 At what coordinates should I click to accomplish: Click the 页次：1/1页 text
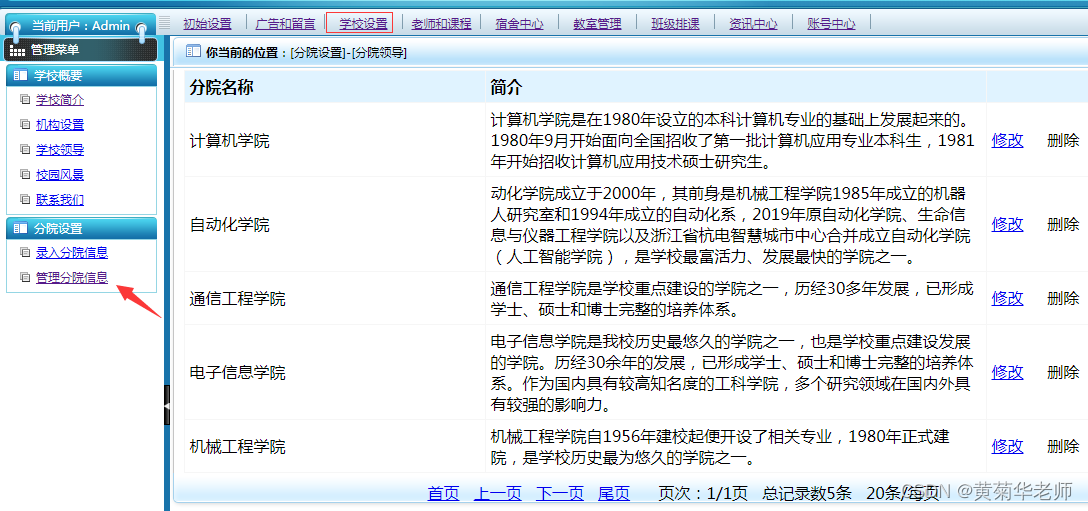(x=703, y=494)
